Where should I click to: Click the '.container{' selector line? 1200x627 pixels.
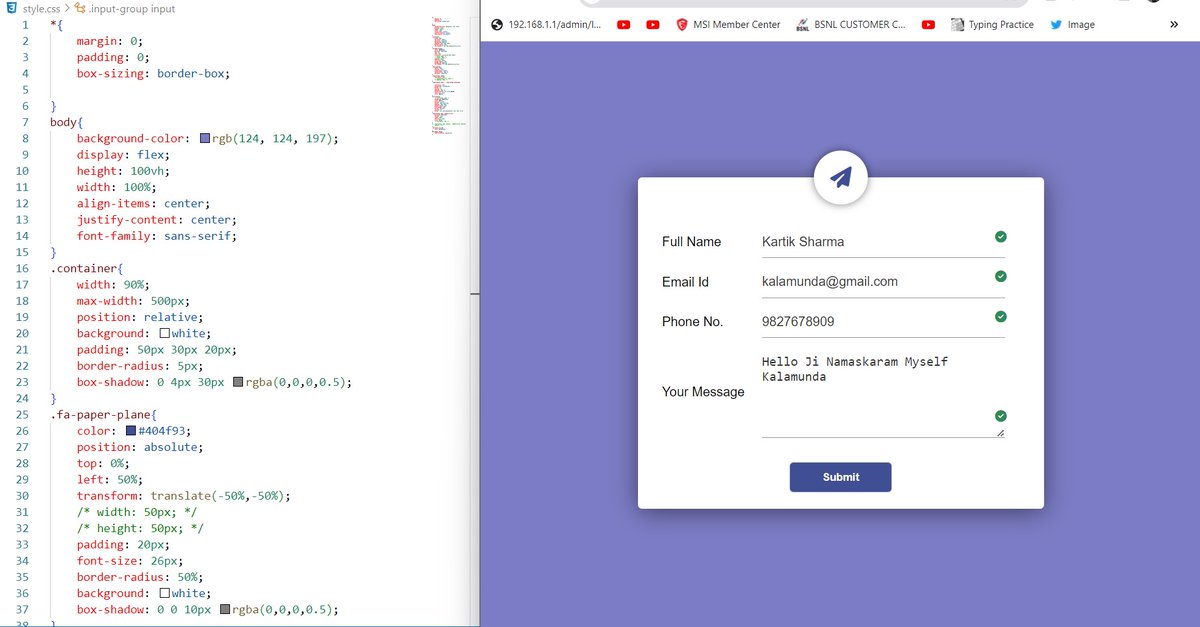(x=87, y=268)
